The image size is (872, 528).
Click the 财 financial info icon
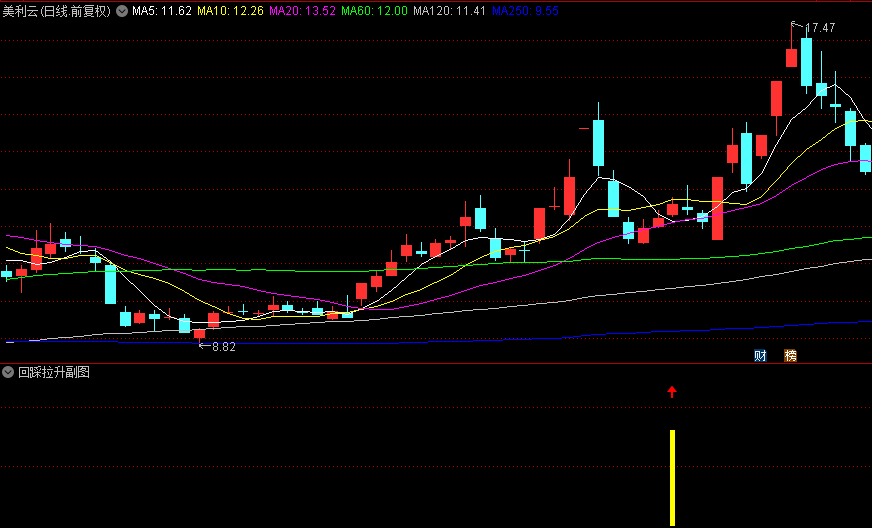coord(760,356)
